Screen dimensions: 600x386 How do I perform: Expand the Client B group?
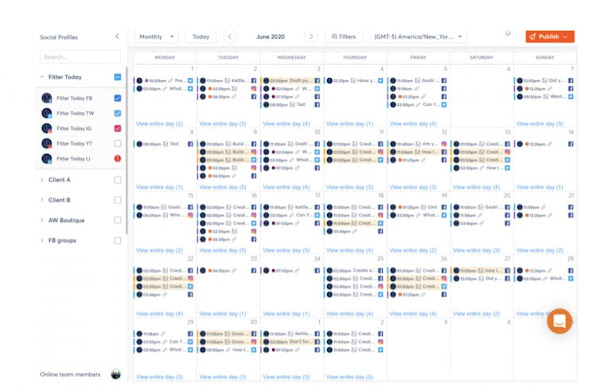click(x=42, y=200)
